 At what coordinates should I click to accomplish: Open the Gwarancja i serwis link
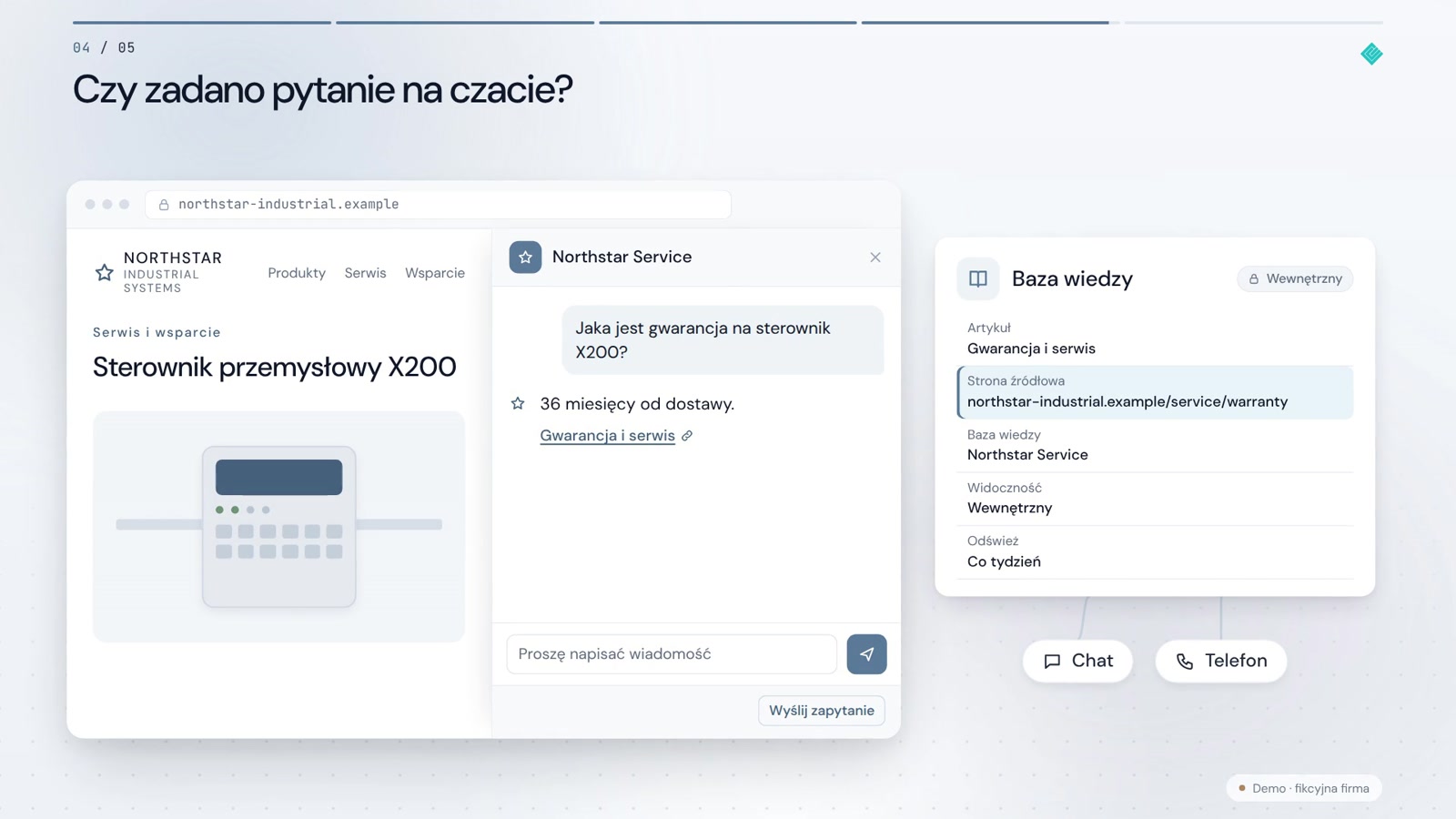pos(607,436)
